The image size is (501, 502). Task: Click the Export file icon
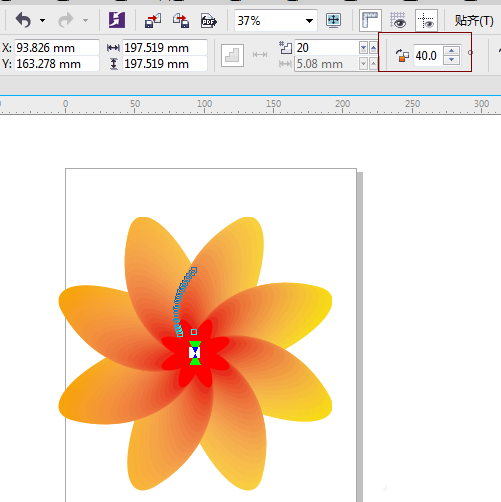click(181, 21)
